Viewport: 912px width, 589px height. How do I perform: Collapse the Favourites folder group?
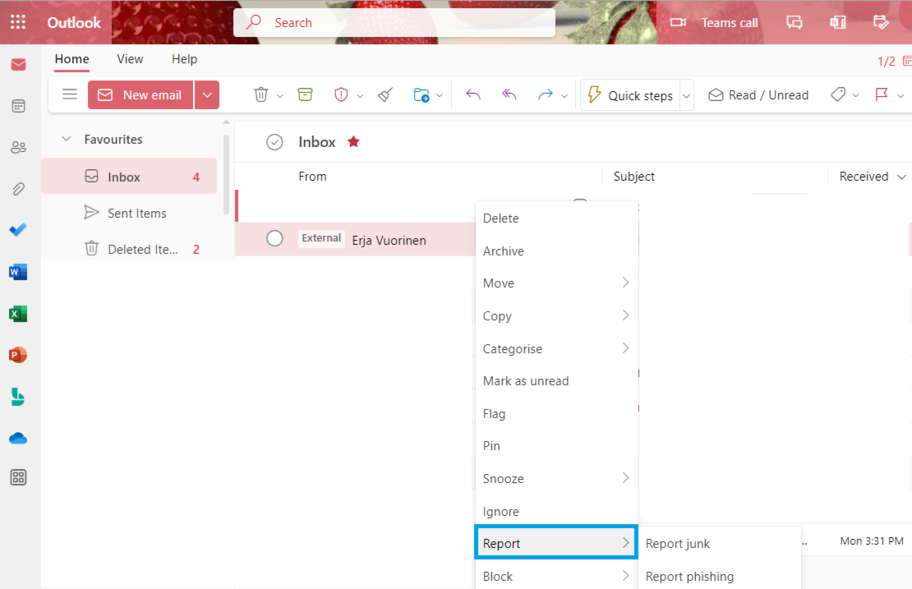[67, 139]
